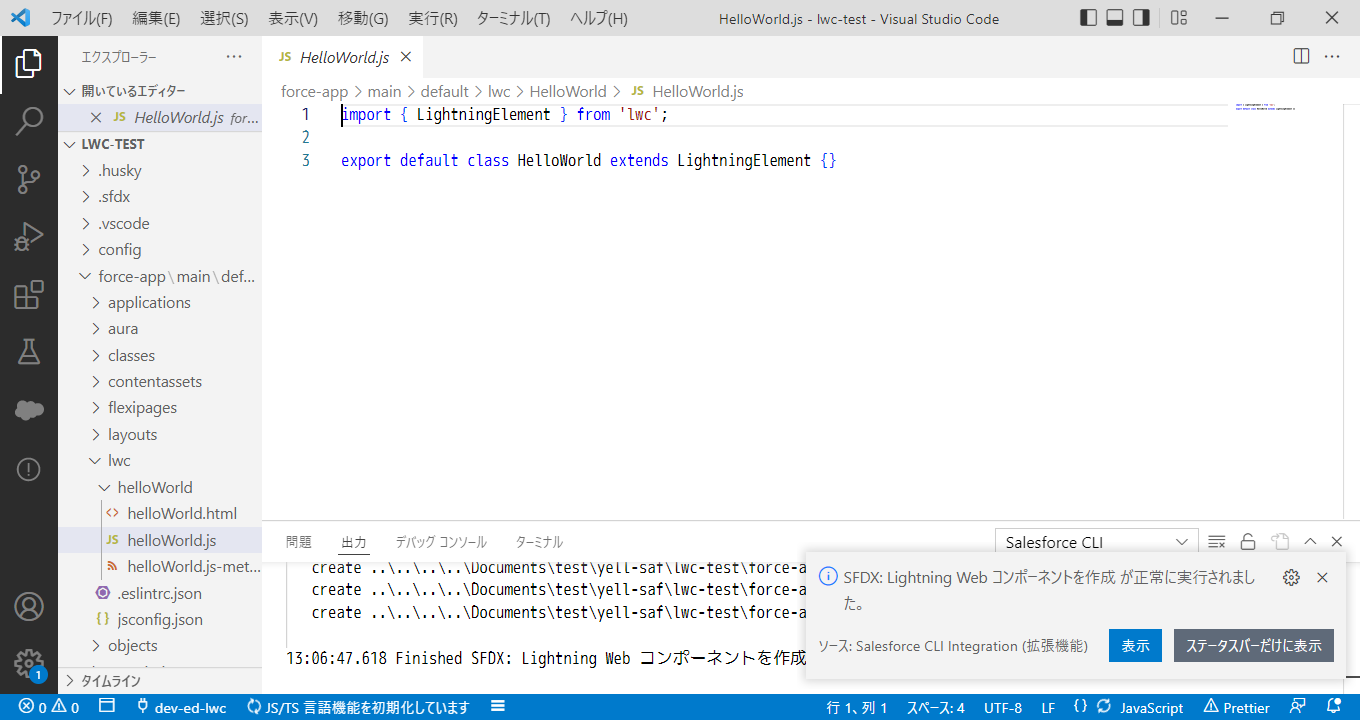Screen dimensions: 1360x720
Task: Click Show Only in Status Bar button
Action: click(x=1254, y=645)
